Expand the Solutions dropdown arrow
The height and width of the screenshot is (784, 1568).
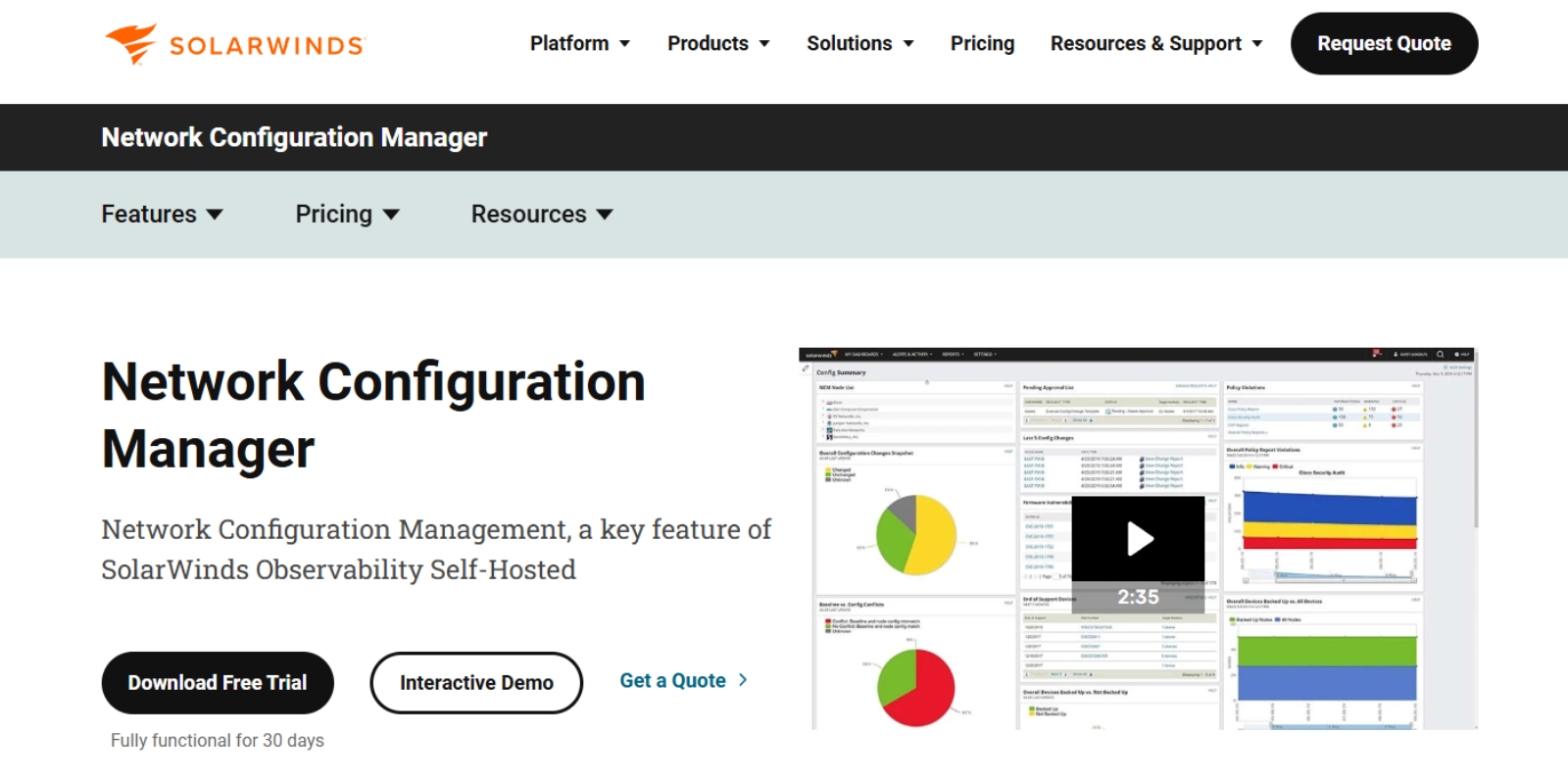[x=908, y=44]
